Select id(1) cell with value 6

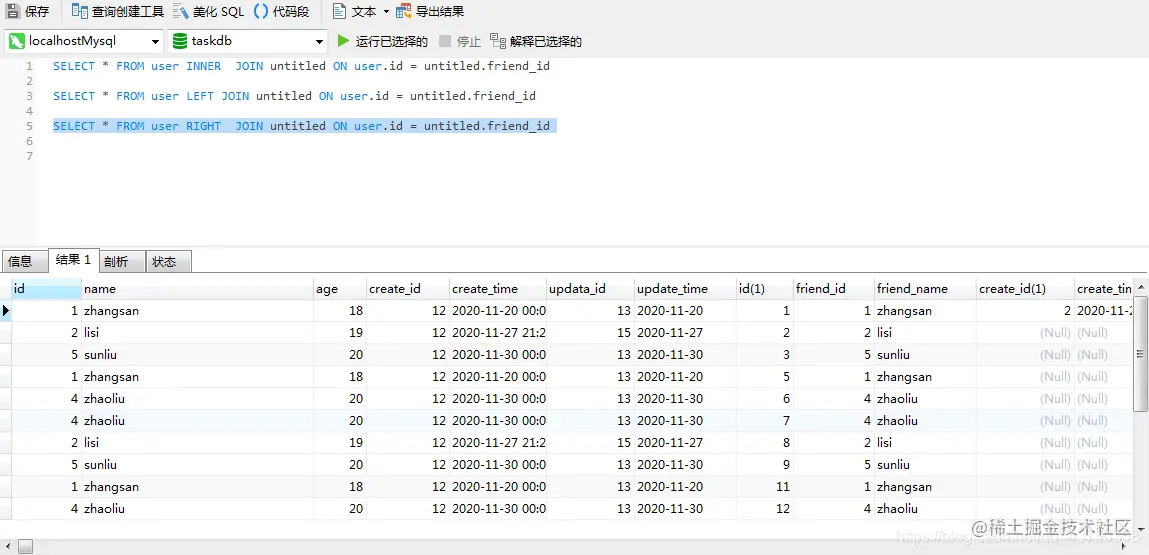coord(765,399)
